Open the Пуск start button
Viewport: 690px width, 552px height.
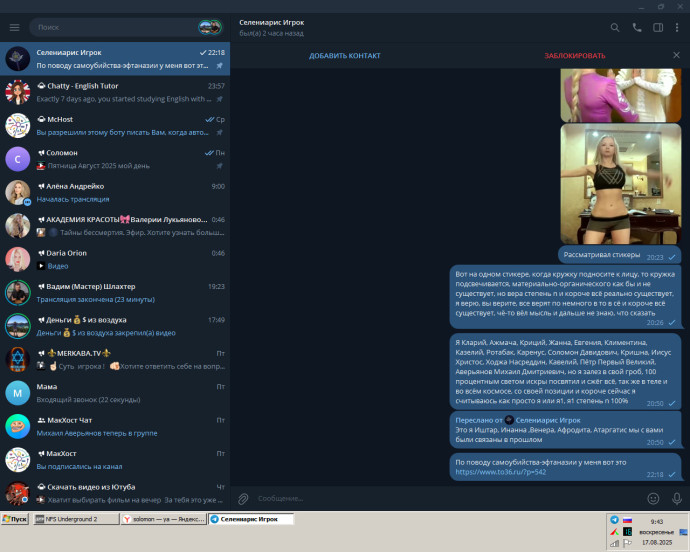pyautogui.click(x=15, y=519)
